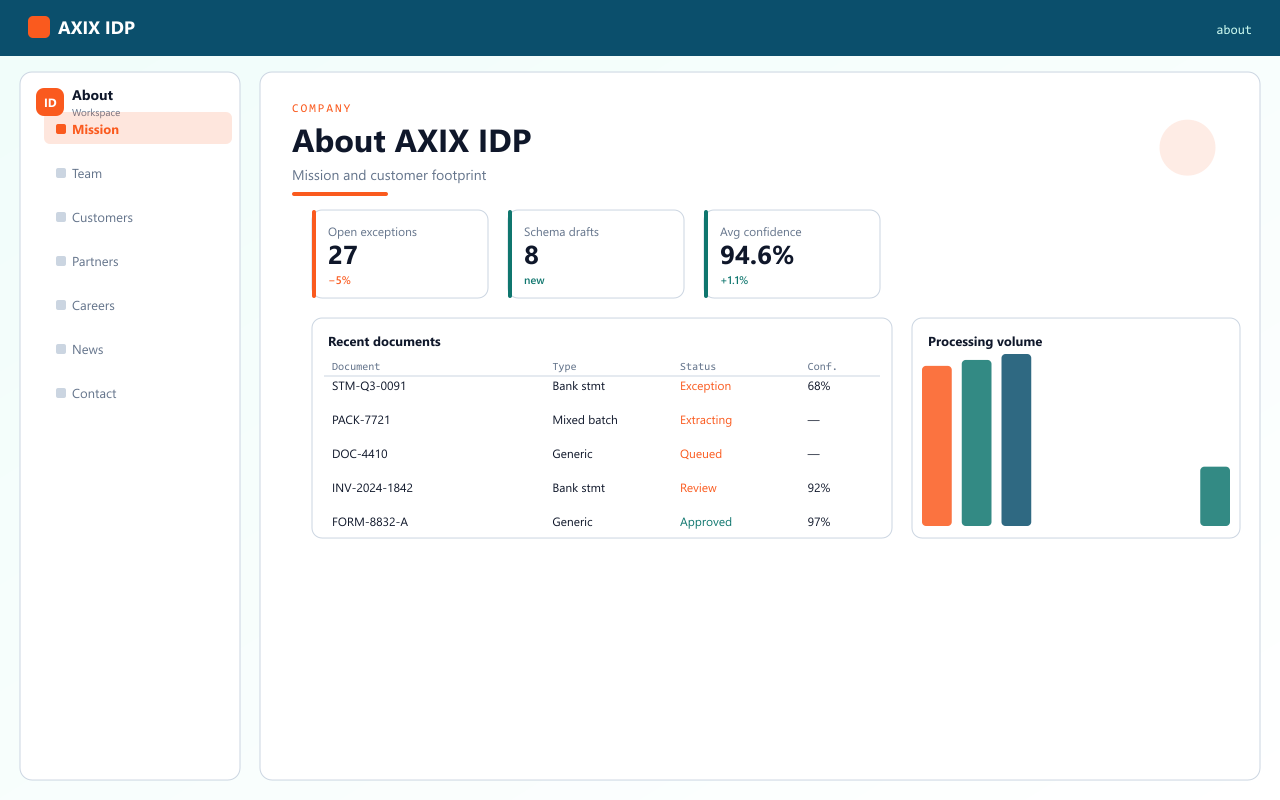The image size is (1280, 800).
Task: Click the Approved status
Action: pyautogui.click(x=706, y=522)
